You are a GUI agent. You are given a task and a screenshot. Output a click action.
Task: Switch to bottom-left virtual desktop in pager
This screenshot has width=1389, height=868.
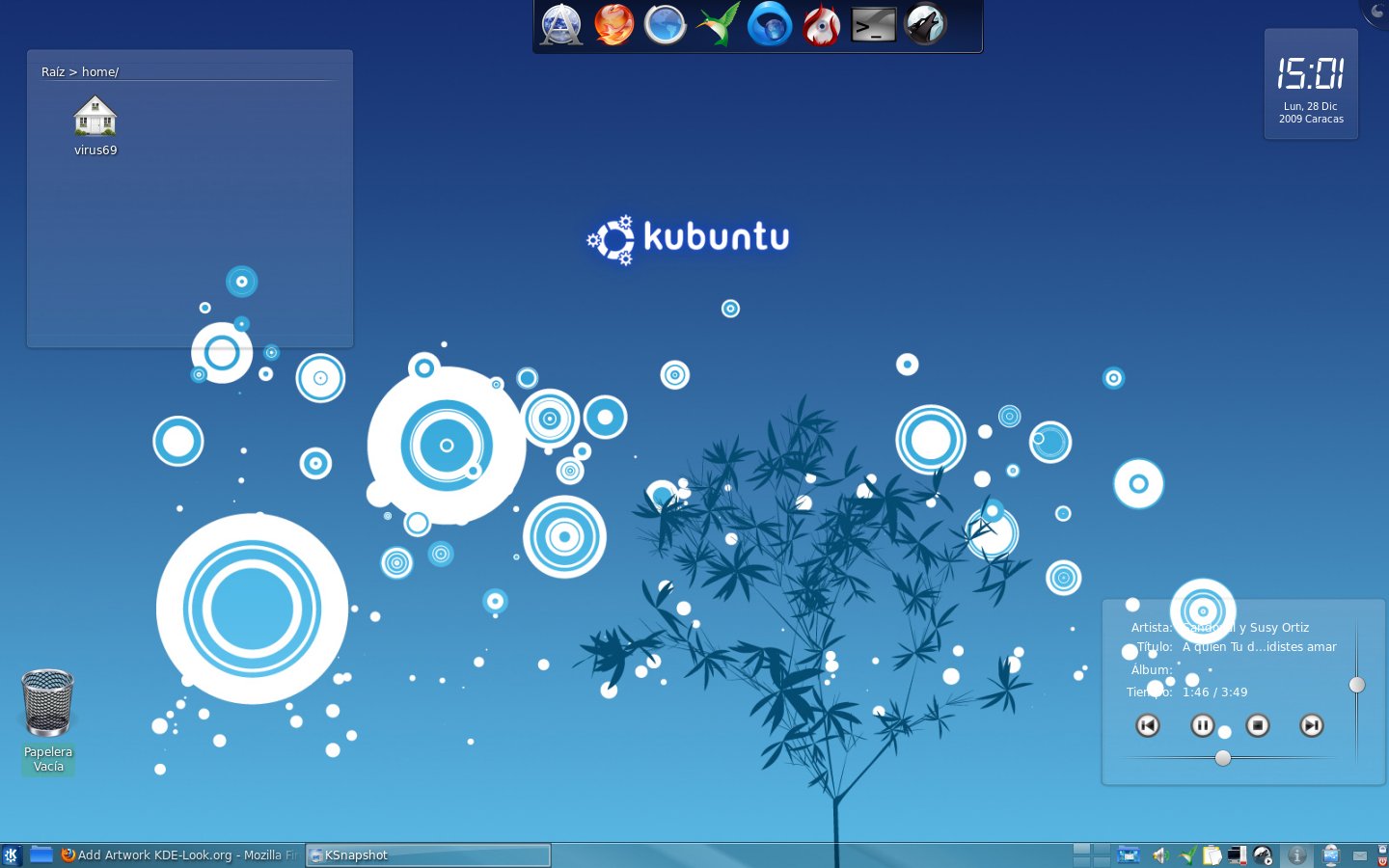pos(1081,861)
